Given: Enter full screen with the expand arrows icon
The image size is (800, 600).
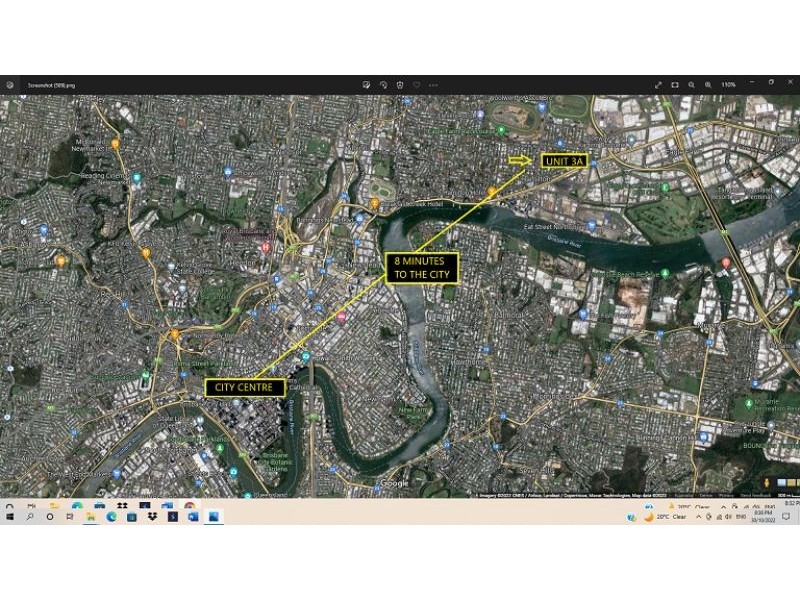Looking at the screenshot, I should (x=658, y=85).
